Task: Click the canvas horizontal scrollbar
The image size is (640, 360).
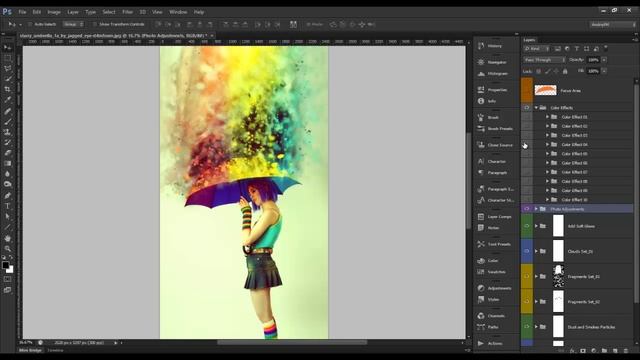Action: [292, 342]
